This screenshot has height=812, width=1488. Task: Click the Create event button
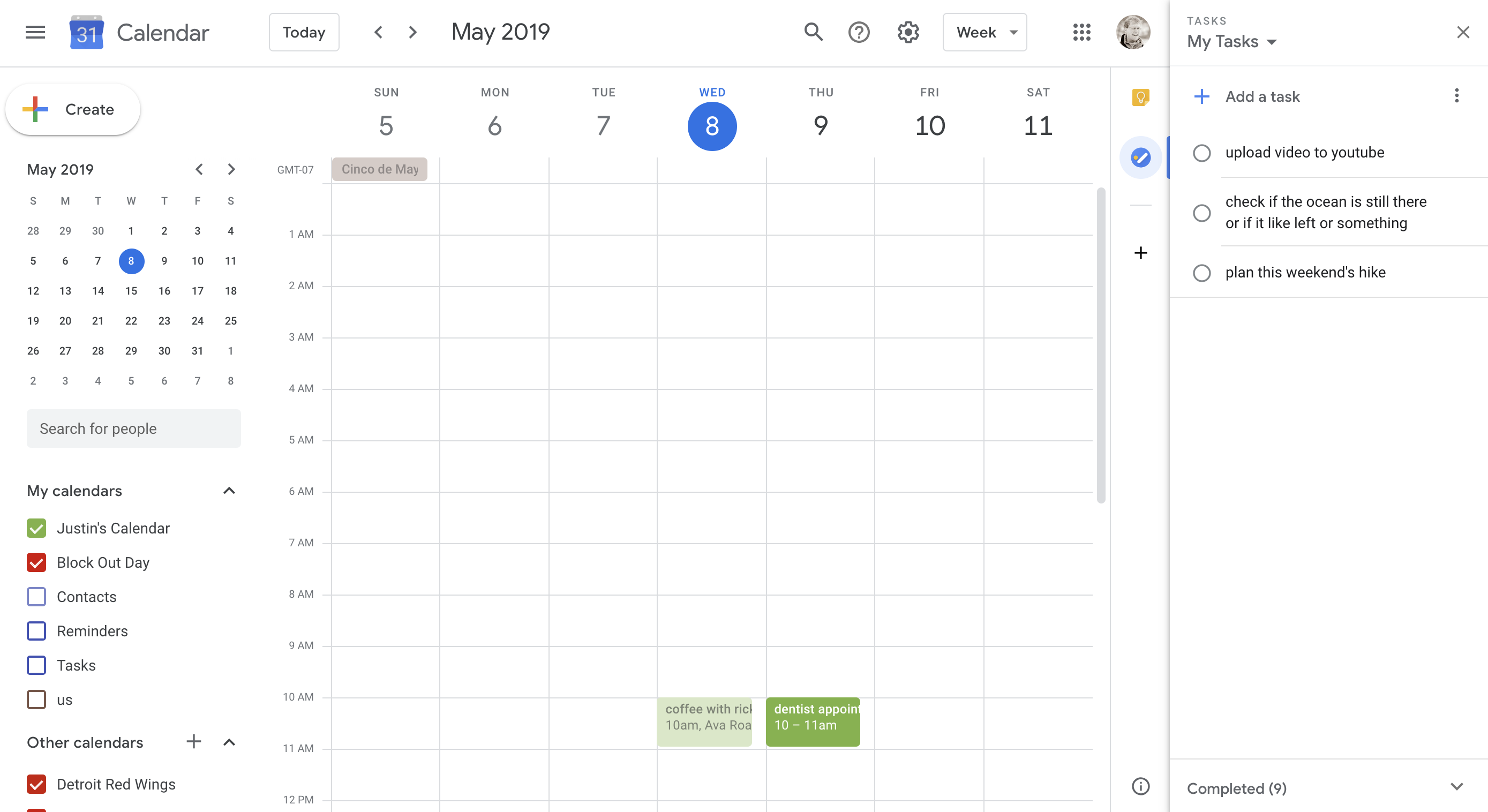[73, 109]
